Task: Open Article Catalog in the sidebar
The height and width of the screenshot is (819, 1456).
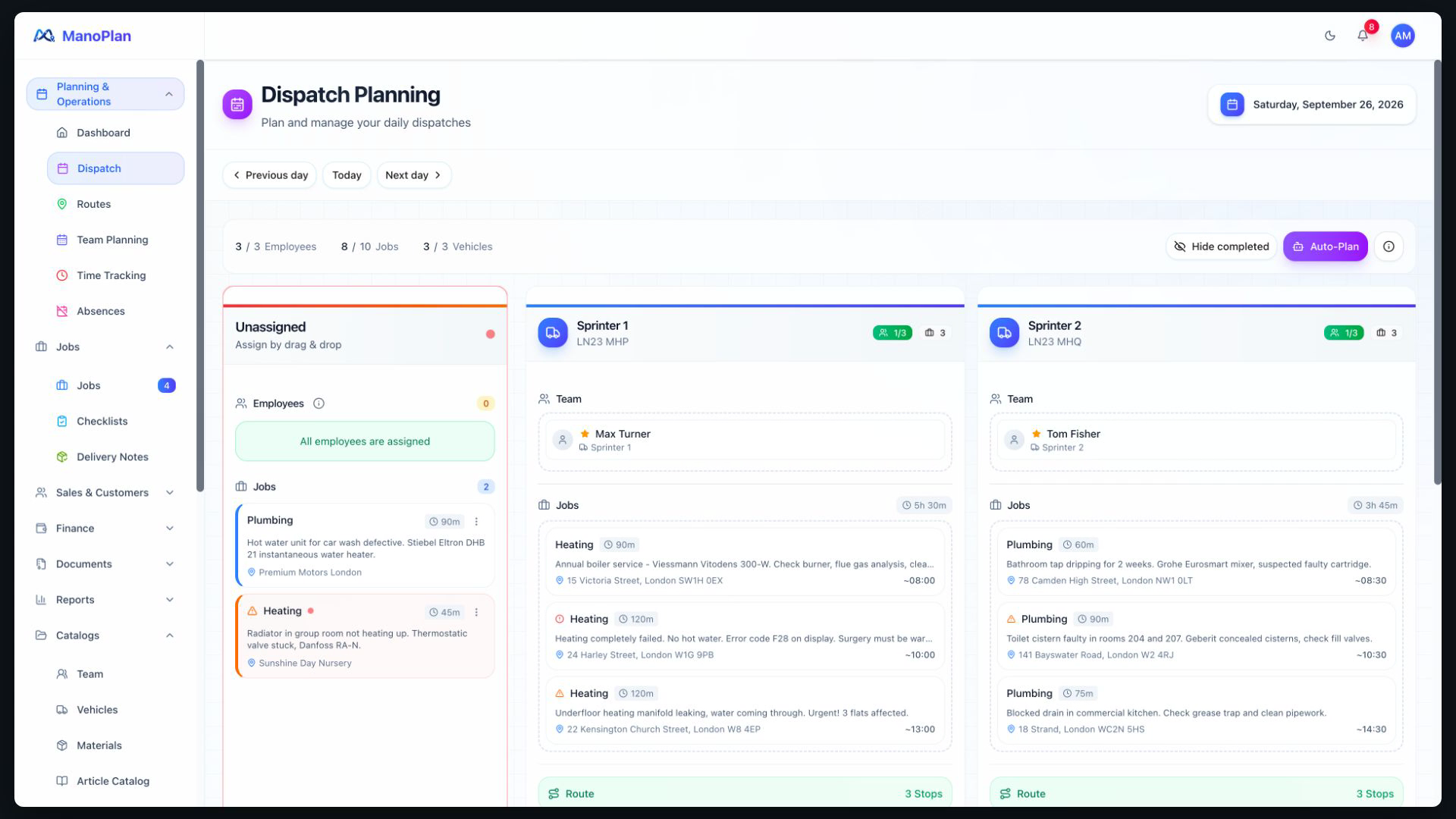Action: click(x=115, y=781)
